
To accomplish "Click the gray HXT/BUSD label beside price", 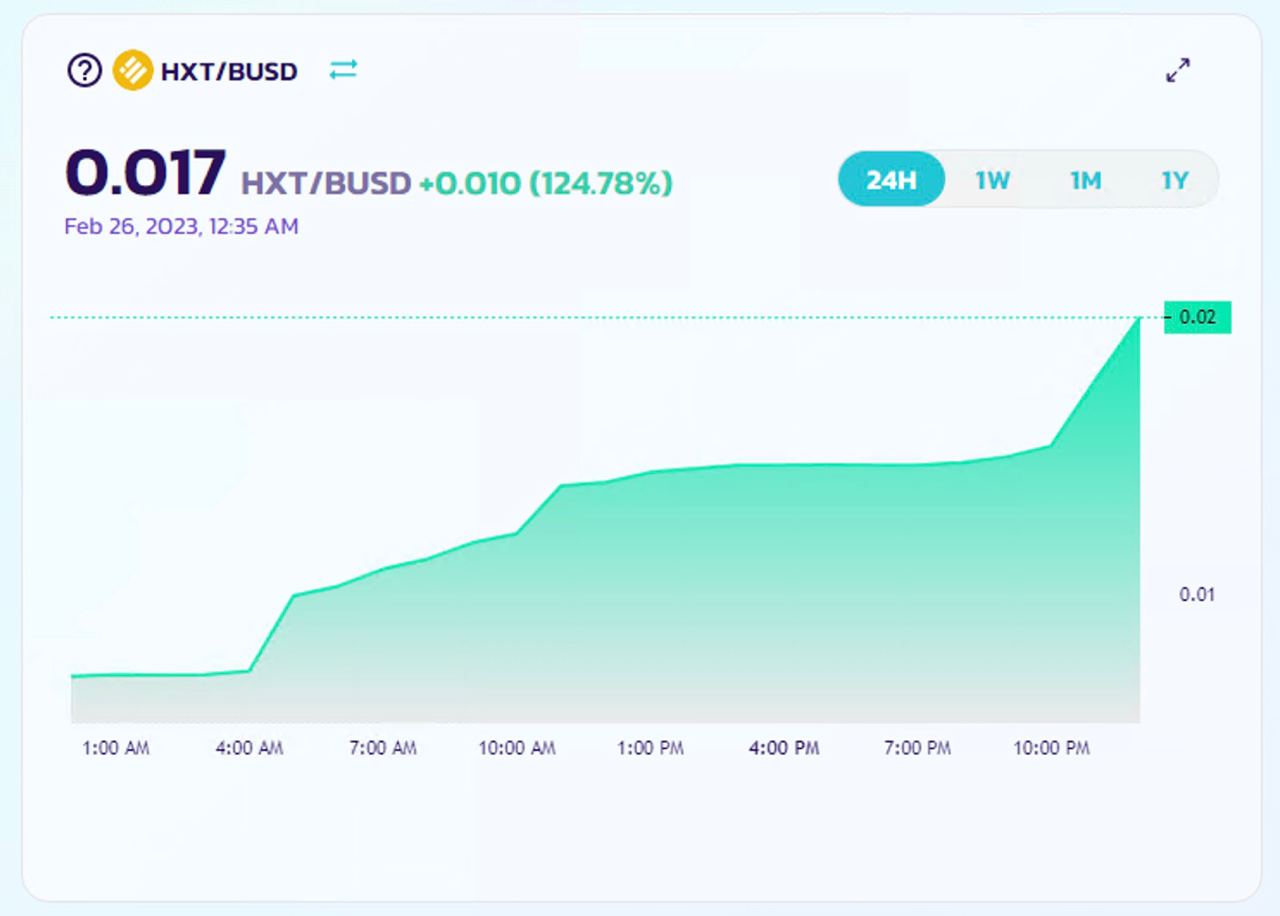I will [x=326, y=184].
